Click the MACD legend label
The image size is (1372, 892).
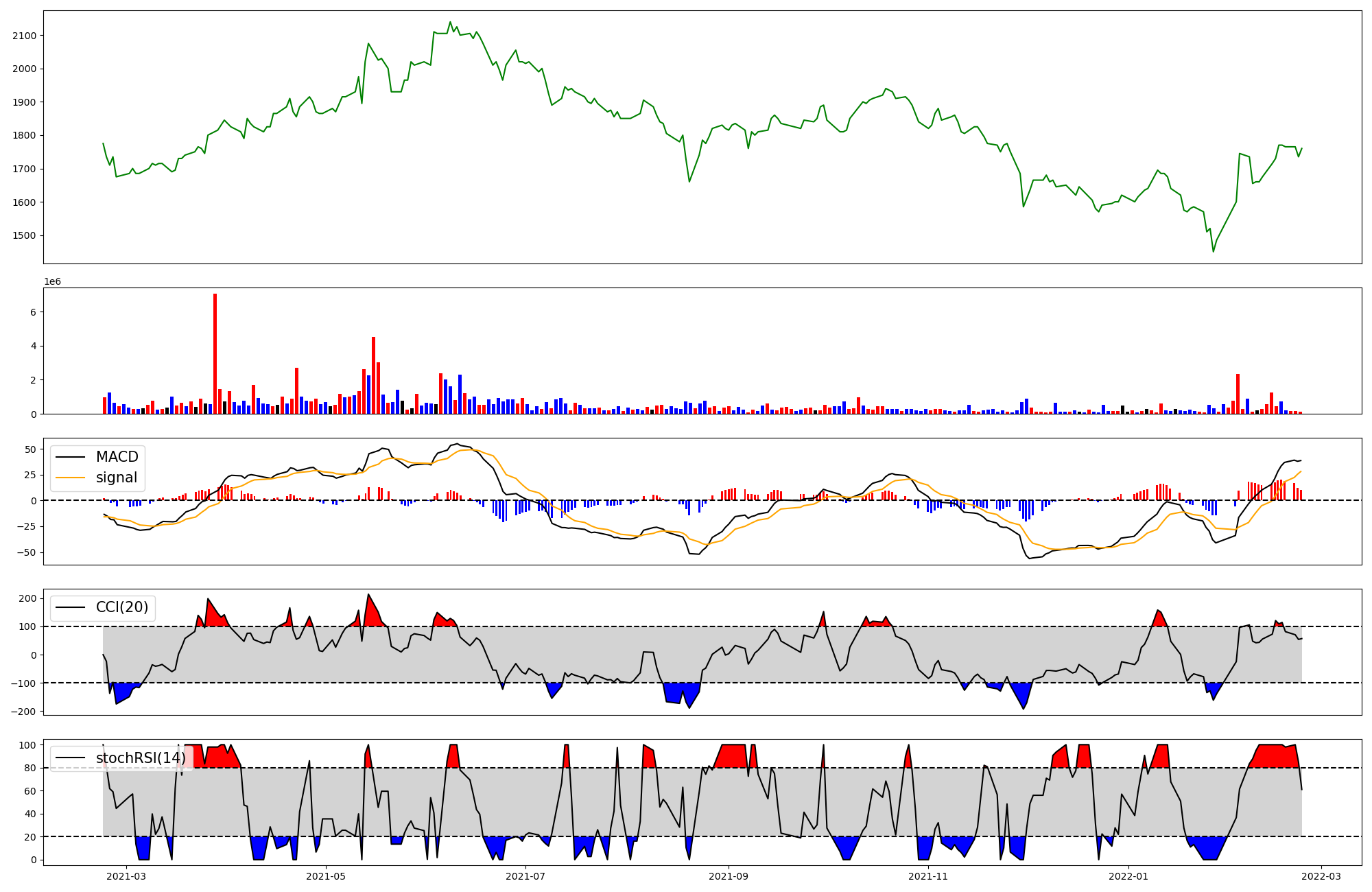[117, 457]
